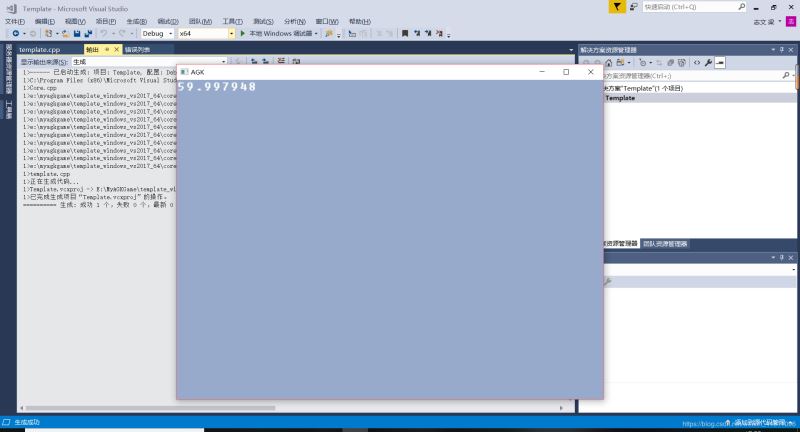Open the 调试(D) menu

[168, 21]
